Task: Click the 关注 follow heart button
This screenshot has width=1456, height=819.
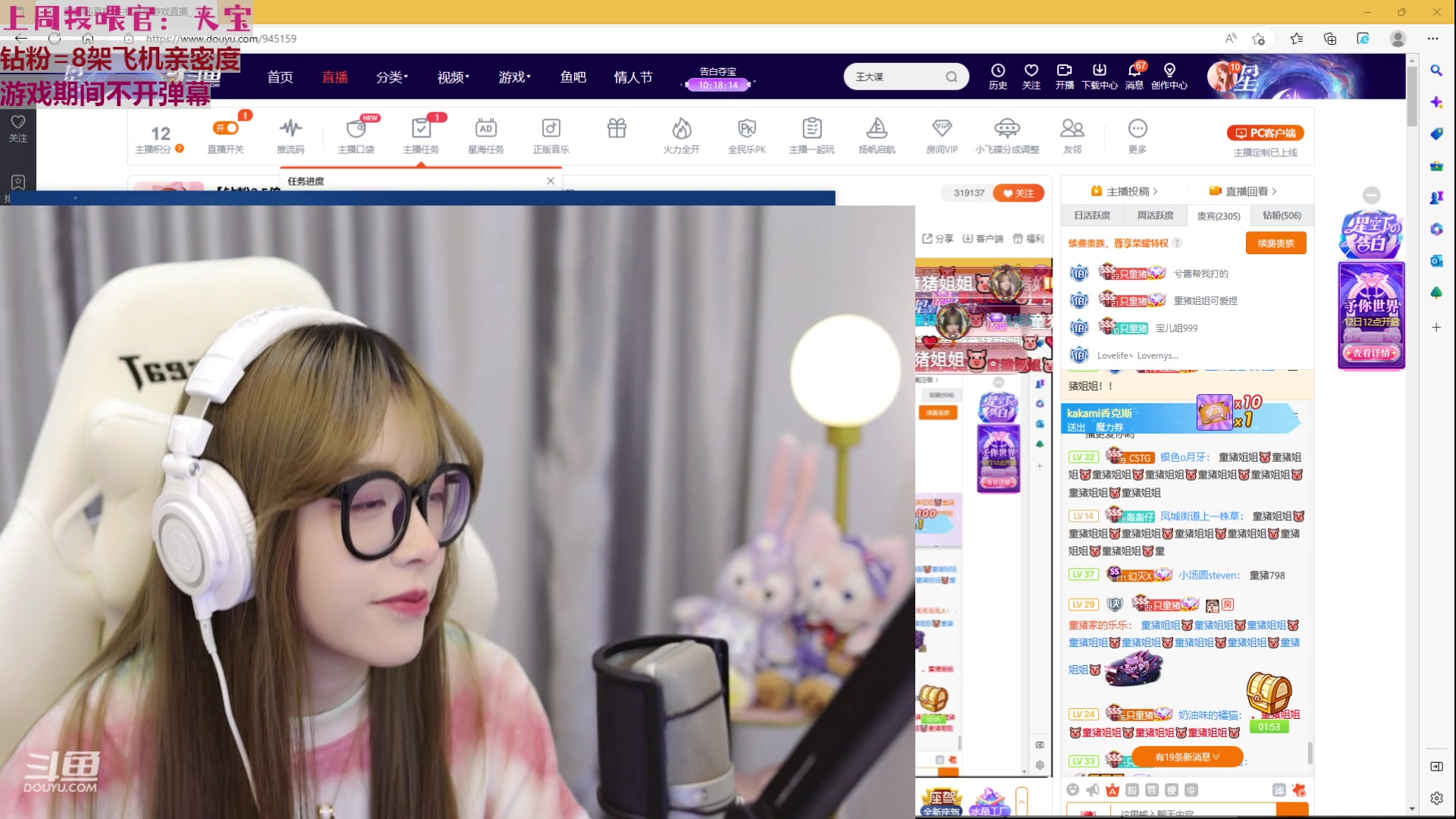Action: point(1018,193)
